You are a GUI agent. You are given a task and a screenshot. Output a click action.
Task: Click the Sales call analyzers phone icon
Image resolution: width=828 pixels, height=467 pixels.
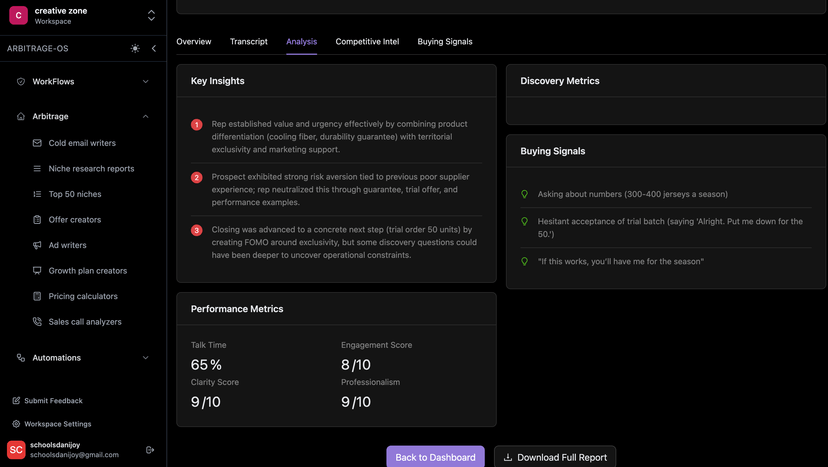[x=37, y=322]
